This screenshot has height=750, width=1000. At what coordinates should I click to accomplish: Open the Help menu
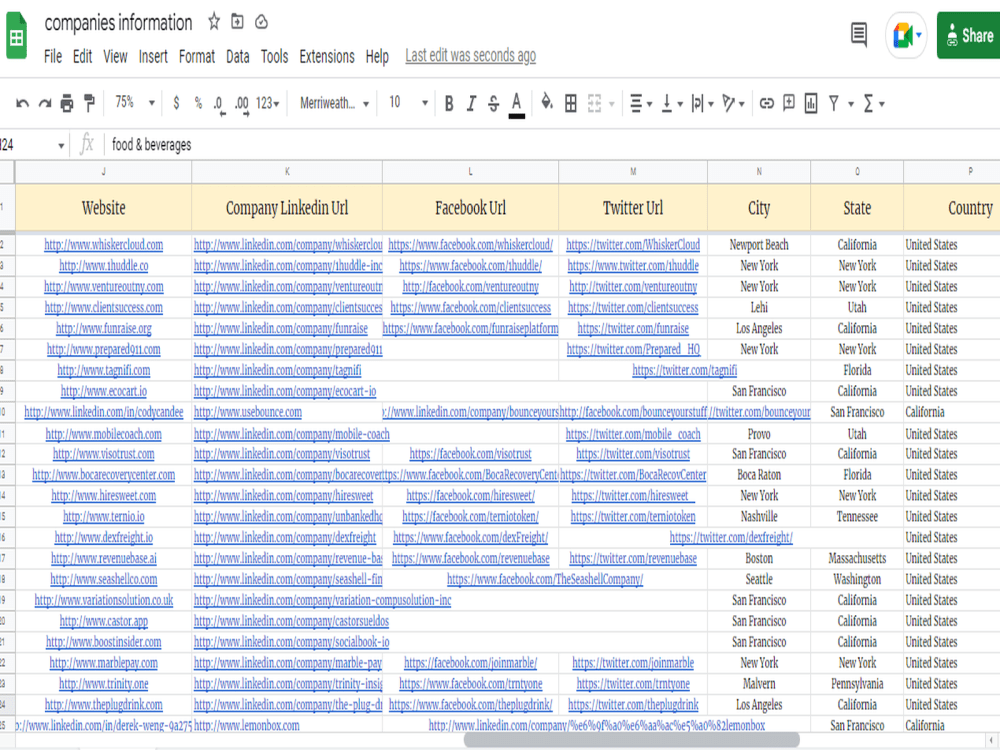377,57
